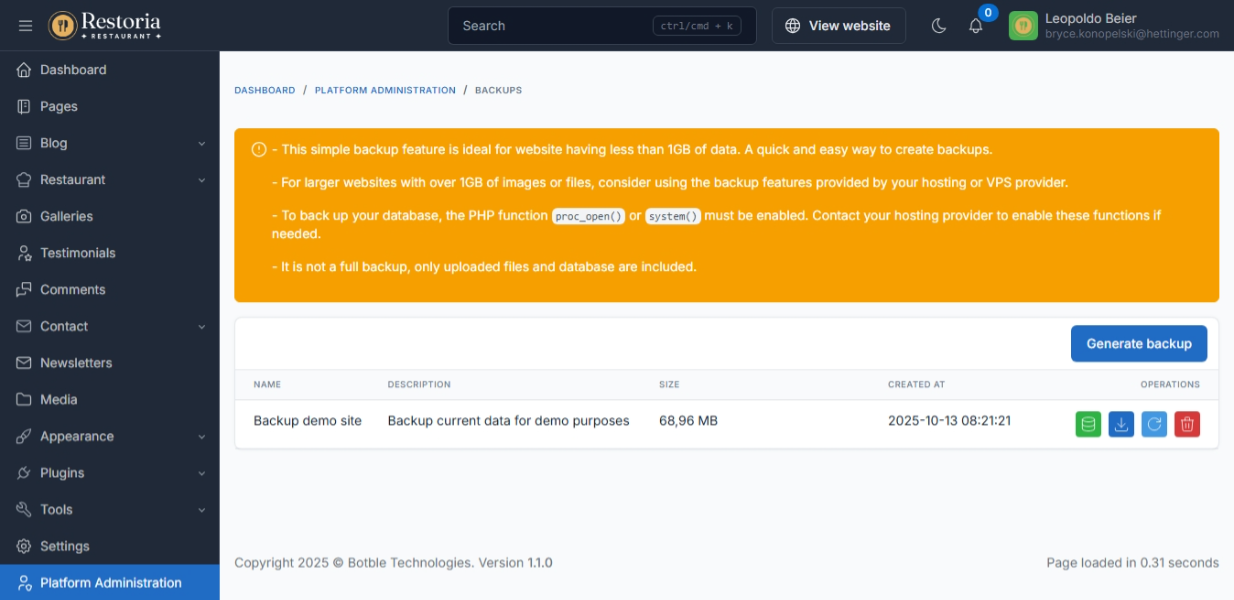Go to Media in the sidebar

58,399
